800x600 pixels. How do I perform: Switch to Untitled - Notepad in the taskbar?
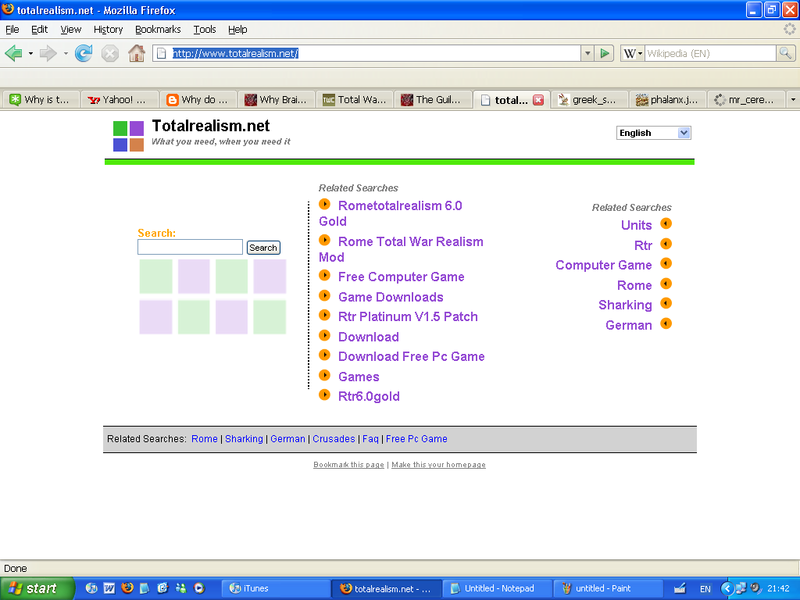point(498,589)
